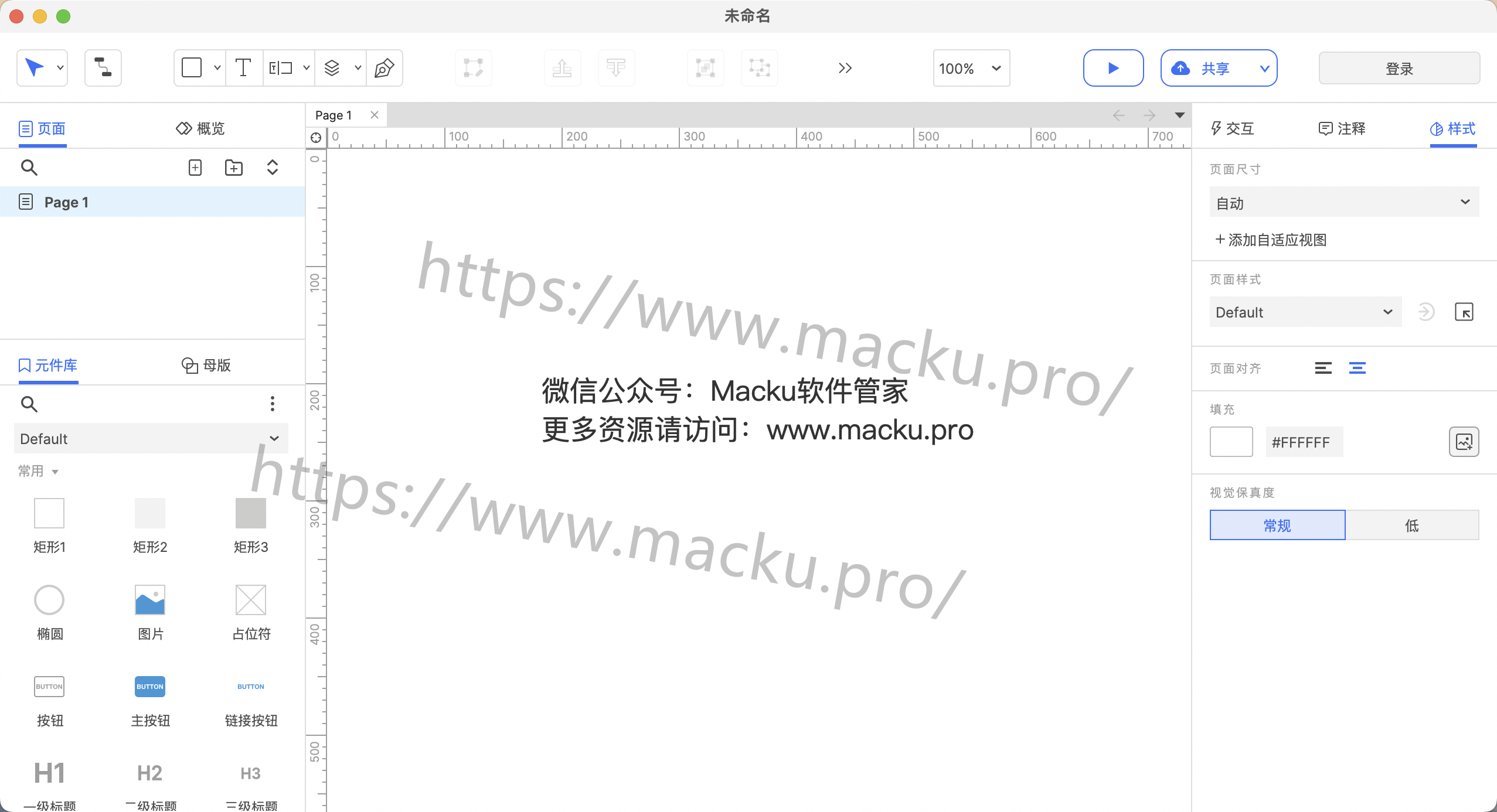This screenshot has width=1497, height=812.
Task: Open the zoom level 100% dropdown
Action: tap(971, 68)
